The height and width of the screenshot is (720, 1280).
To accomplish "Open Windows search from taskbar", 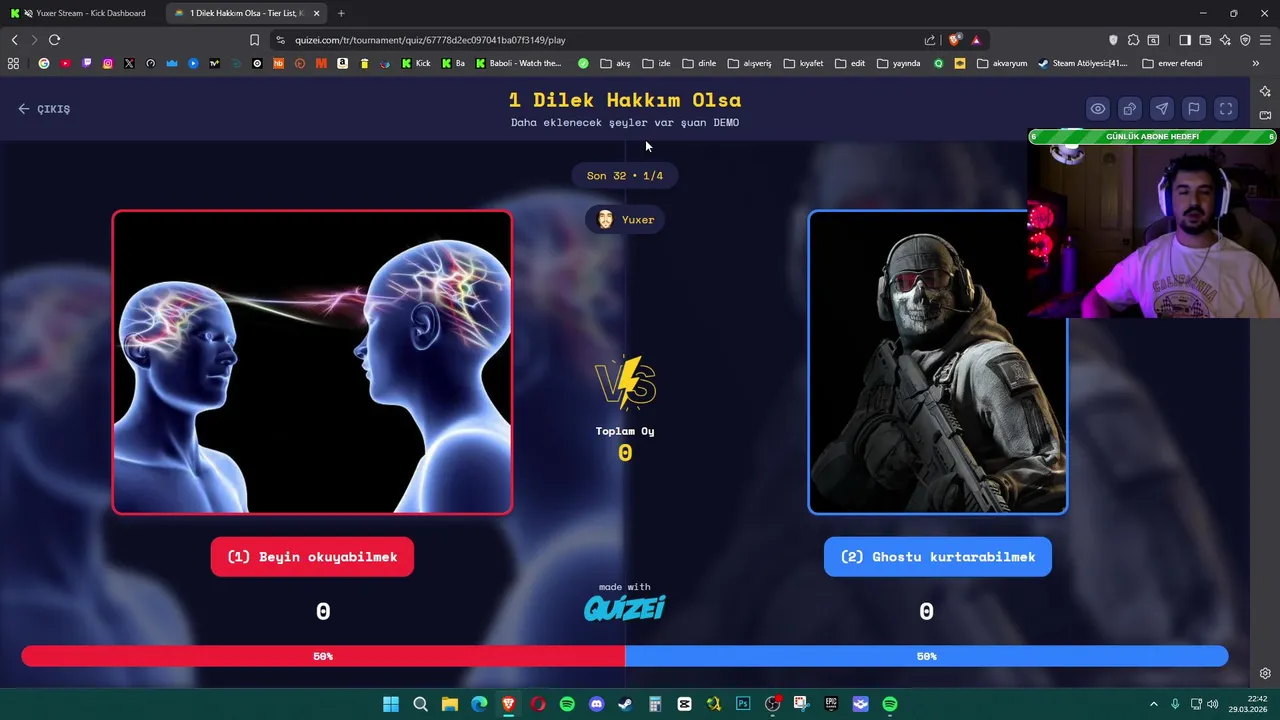I will (420, 704).
